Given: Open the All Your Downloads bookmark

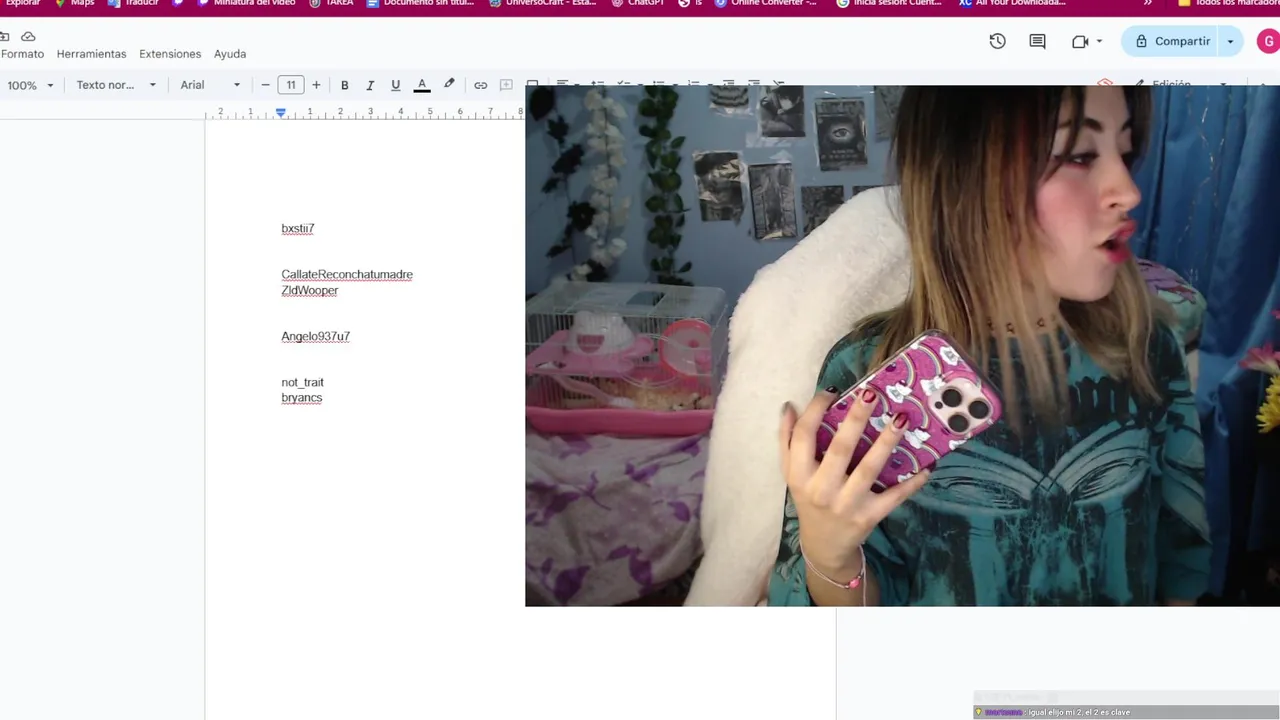Looking at the screenshot, I should (x=1012, y=4).
